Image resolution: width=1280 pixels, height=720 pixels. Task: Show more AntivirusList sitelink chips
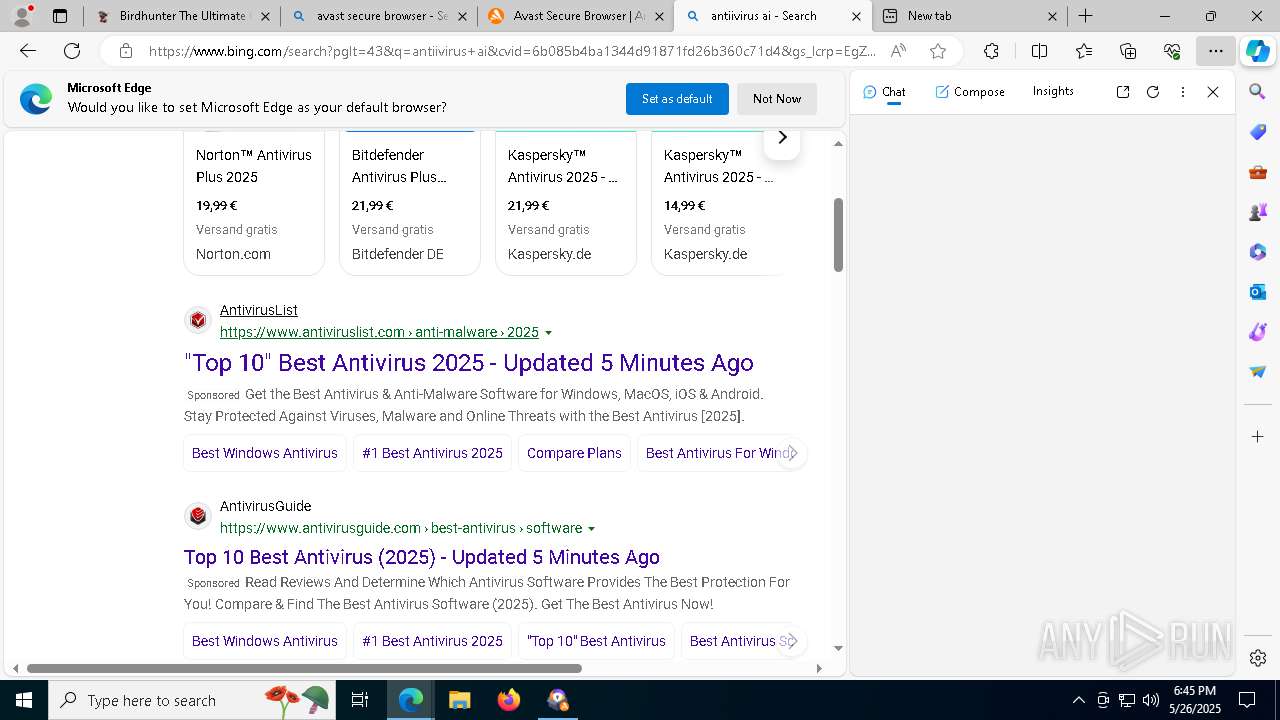click(x=790, y=453)
